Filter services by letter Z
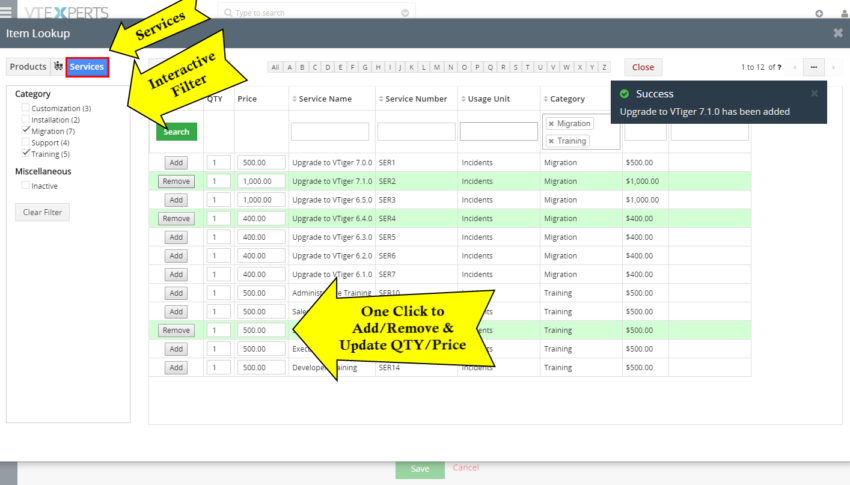850x485 pixels. coord(604,67)
